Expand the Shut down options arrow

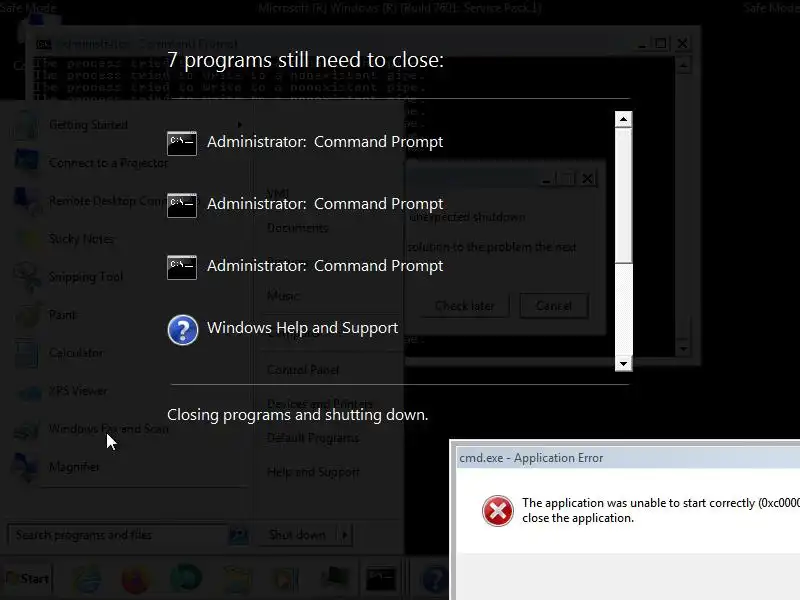click(x=345, y=535)
